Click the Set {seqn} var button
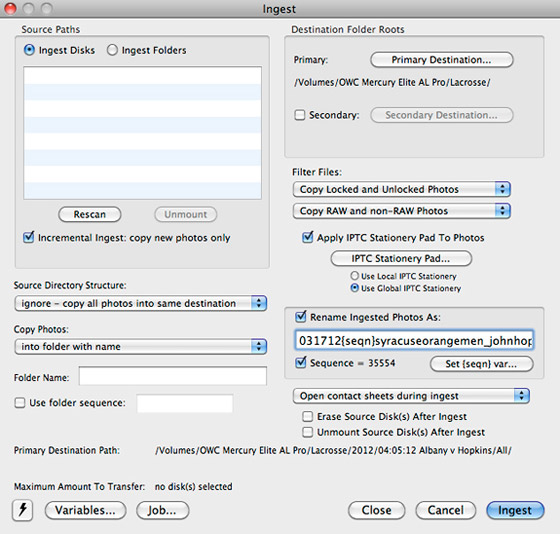 pyautogui.click(x=481, y=364)
